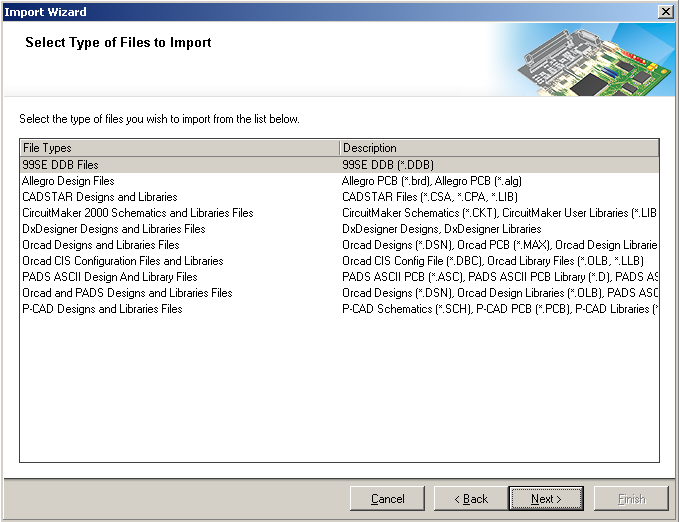Select CADSTAR Designs and Libraries

point(340,197)
